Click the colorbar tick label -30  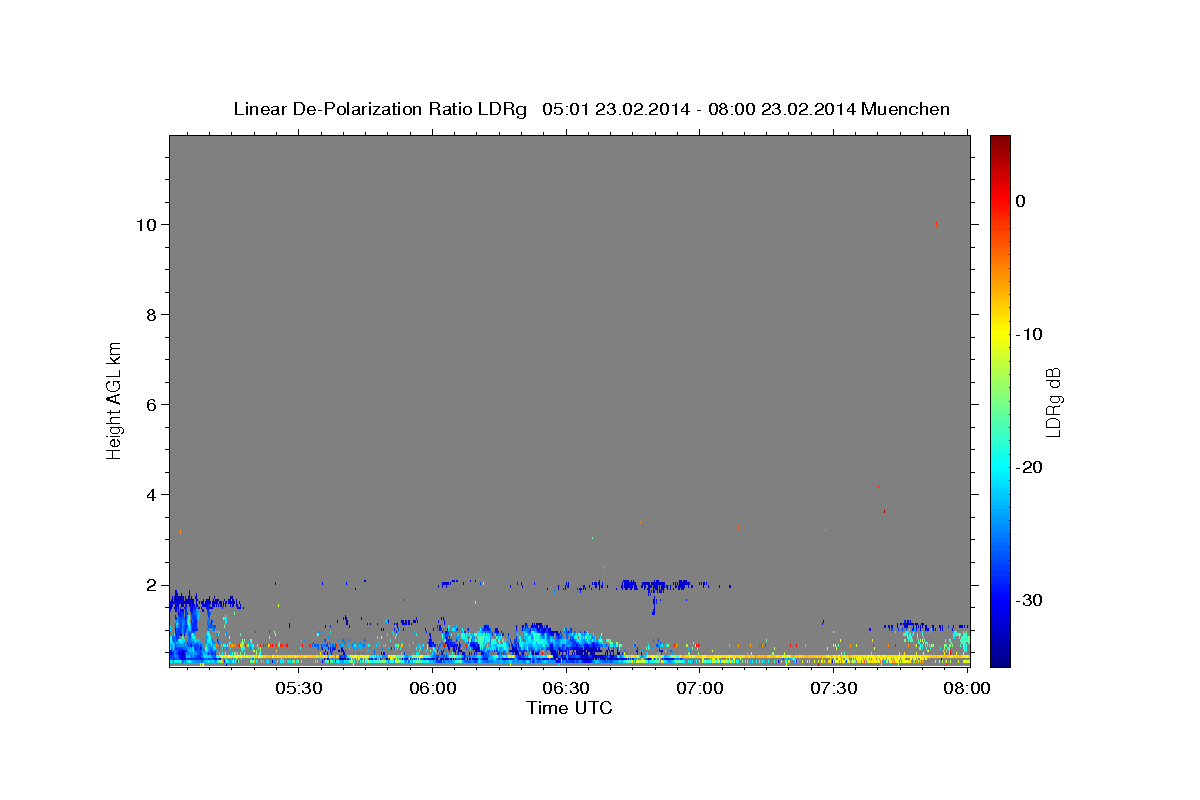(1030, 601)
